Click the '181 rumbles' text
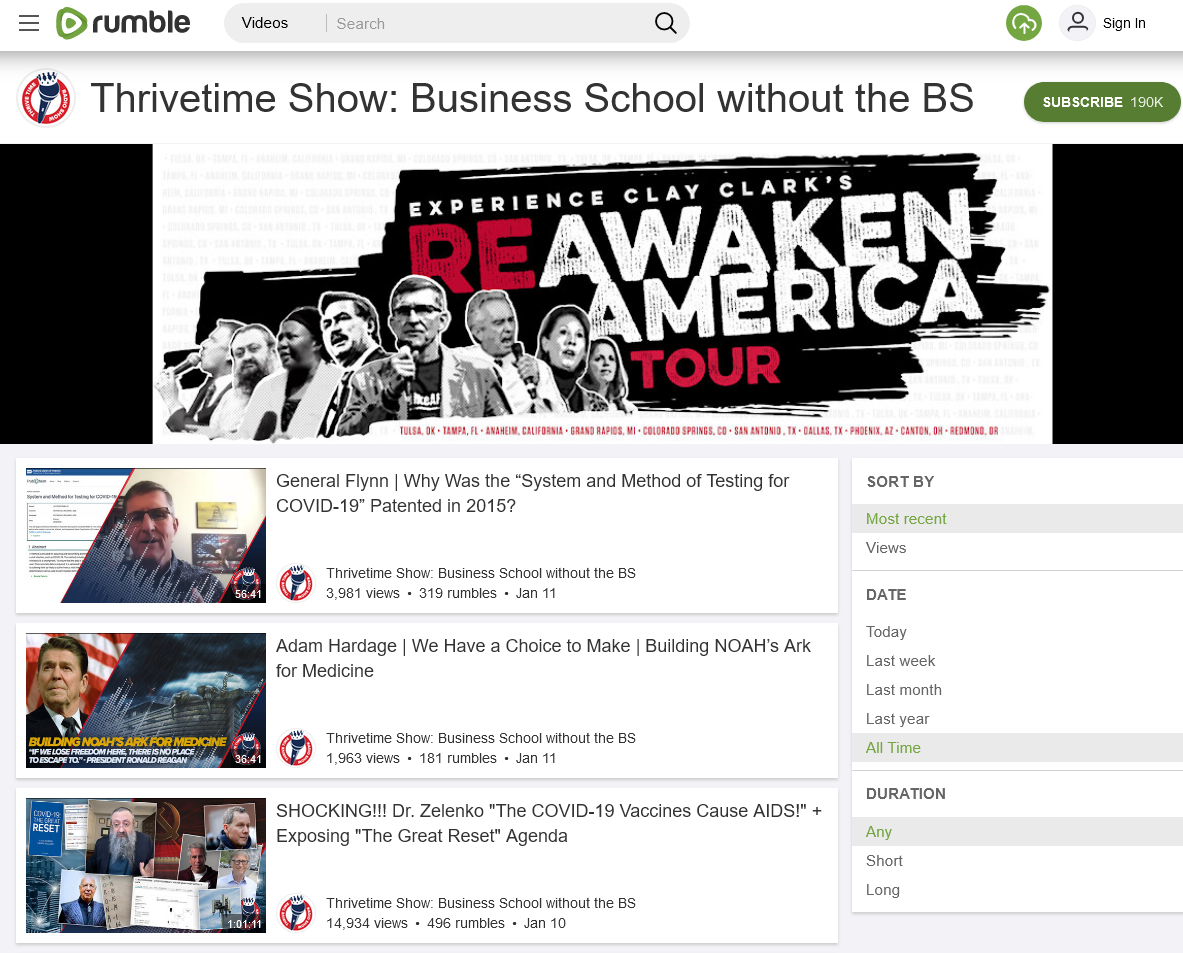The height and width of the screenshot is (953, 1183). (458, 758)
